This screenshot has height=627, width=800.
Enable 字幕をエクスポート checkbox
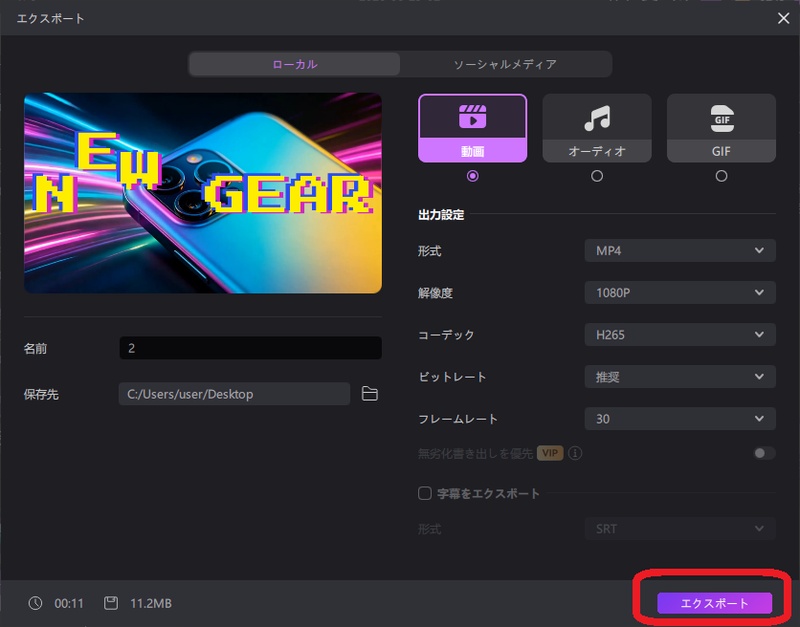[424, 493]
